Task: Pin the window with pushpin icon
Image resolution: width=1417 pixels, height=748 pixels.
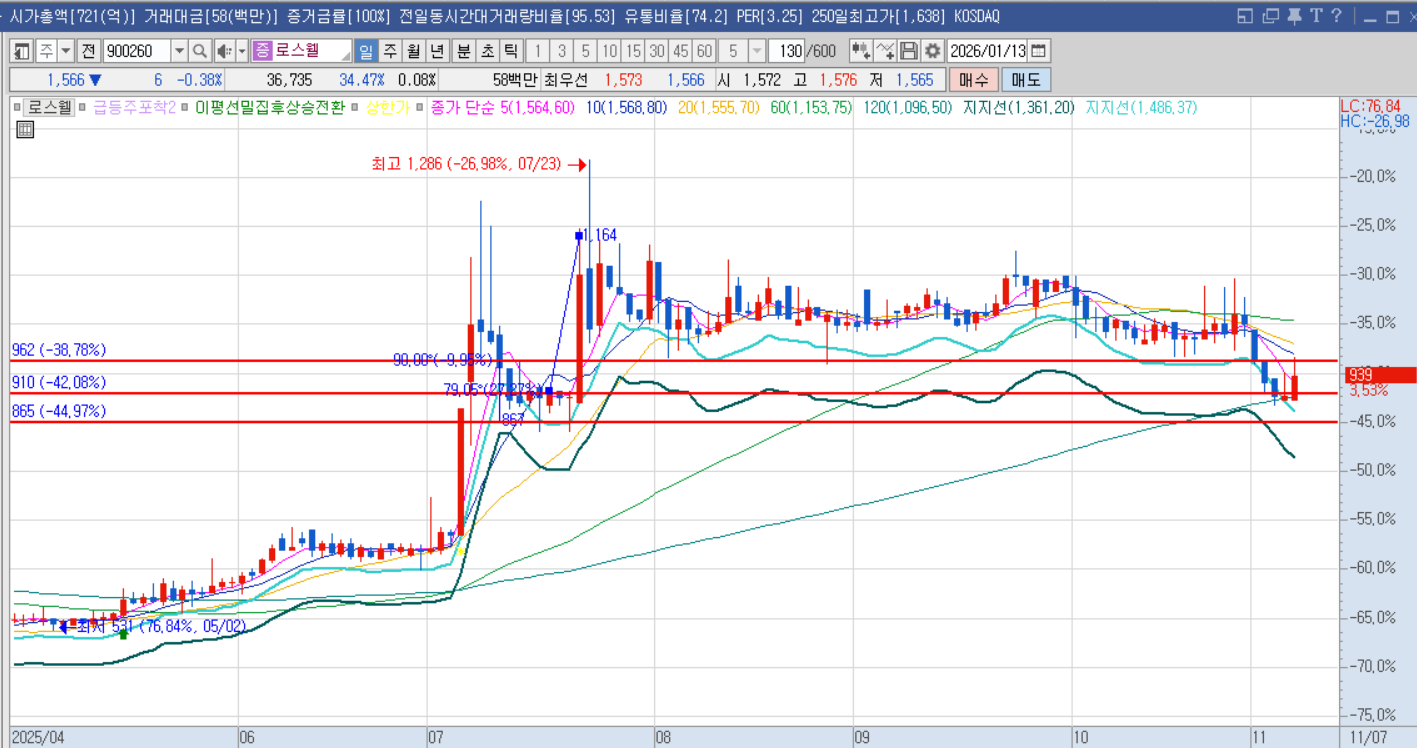Action: (1295, 16)
